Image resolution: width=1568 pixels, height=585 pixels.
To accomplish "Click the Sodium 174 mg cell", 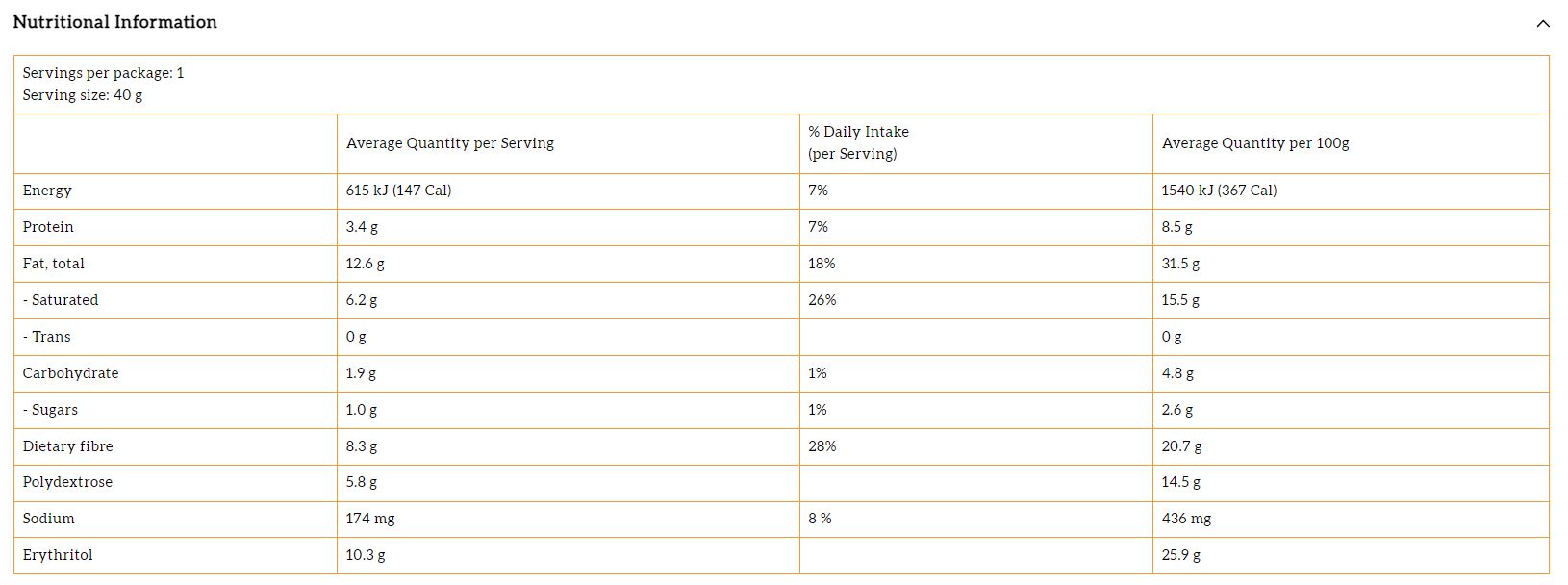I will point(370,519).
